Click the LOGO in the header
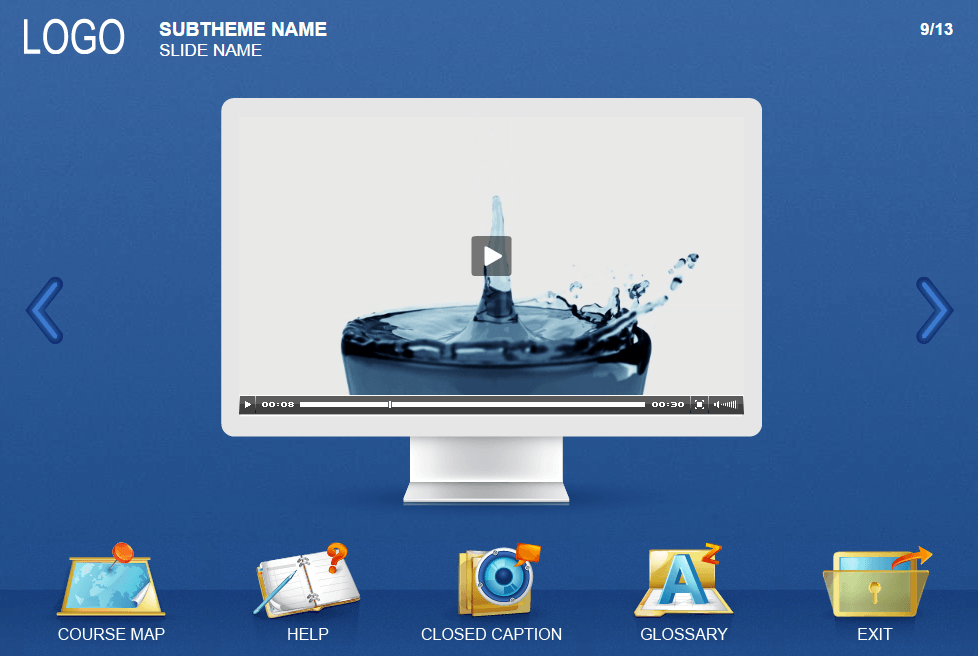978x656 pixels. [74, 37]
